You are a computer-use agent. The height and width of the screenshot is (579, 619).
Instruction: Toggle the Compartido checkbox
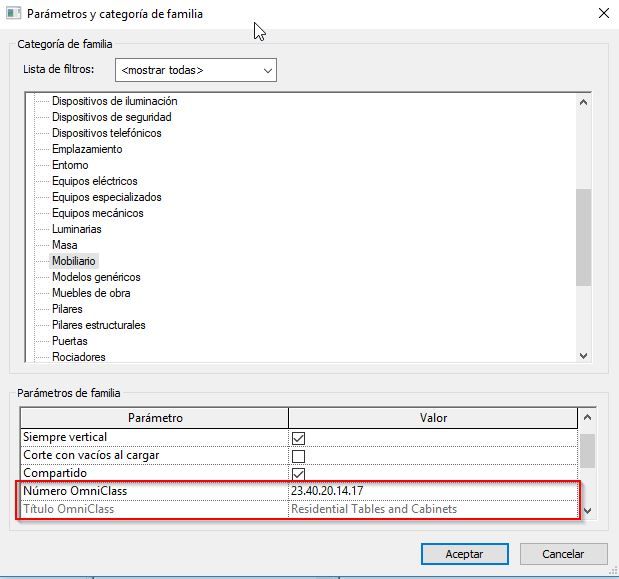pos(298,474)
